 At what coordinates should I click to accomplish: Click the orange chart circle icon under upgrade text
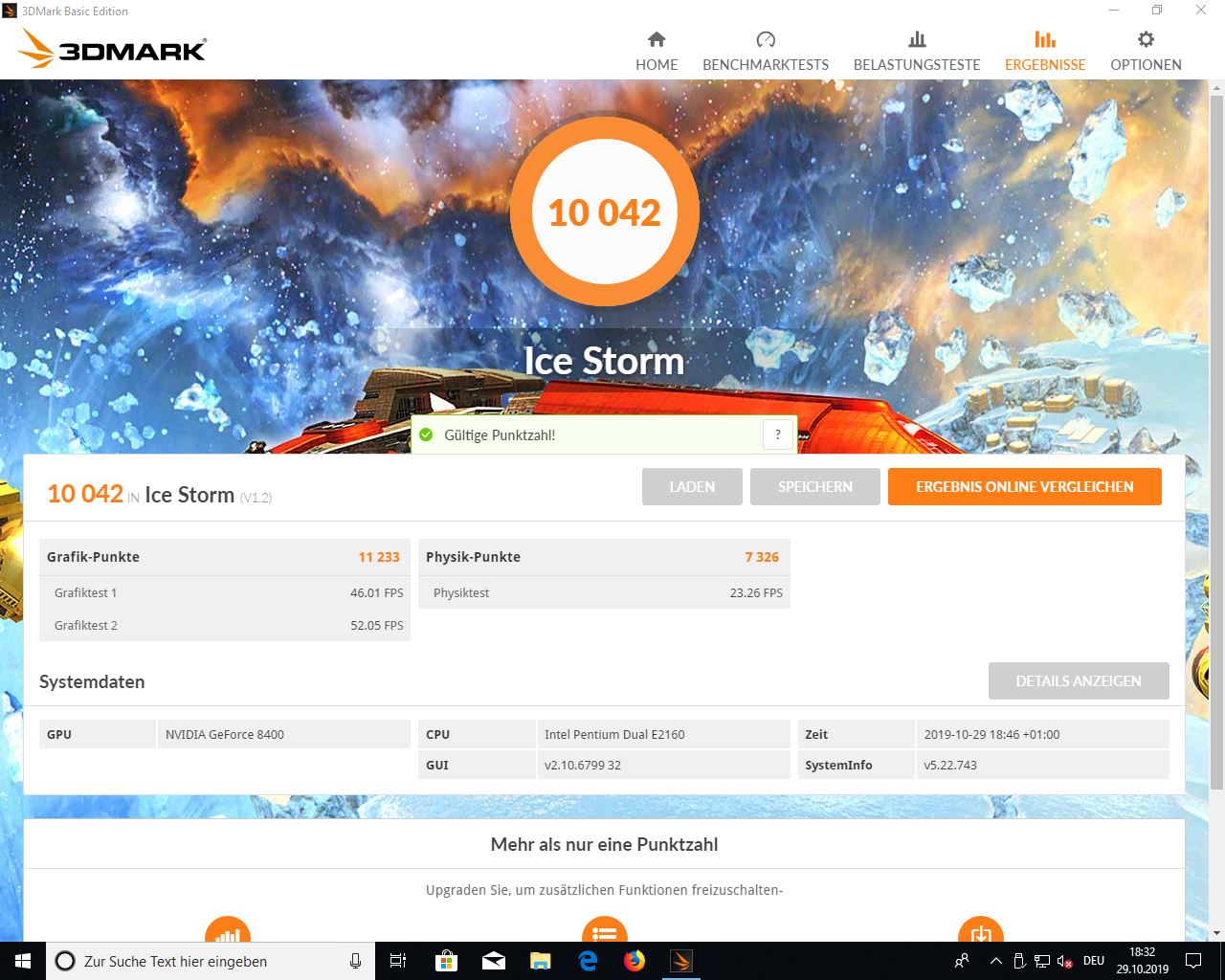coord(228,930)
